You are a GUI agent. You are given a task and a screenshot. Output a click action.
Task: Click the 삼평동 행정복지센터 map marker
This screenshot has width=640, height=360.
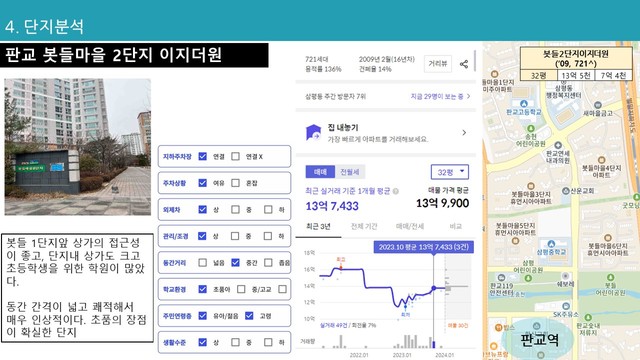click(x=564, y=82)
